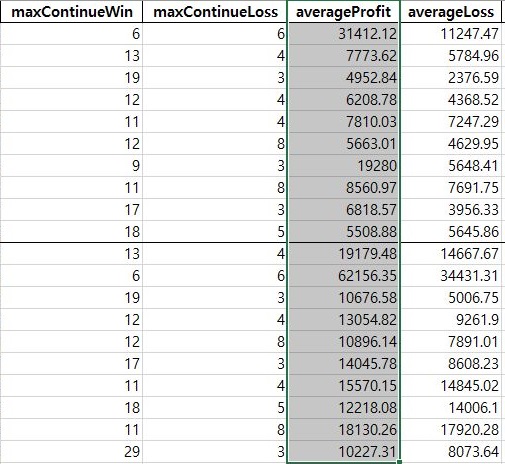Screen dimensions: 505x464
Task: Select the cell containing 2376.59
Action: 451,78
